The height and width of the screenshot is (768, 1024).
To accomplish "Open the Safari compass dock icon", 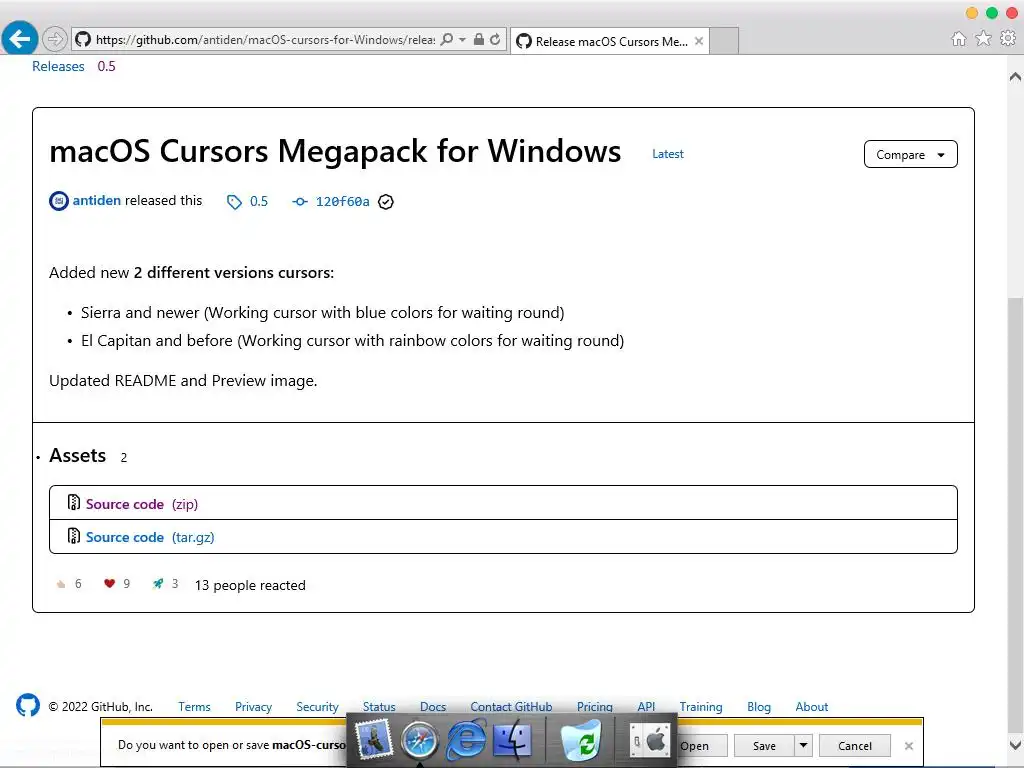I will coord(419,741).
